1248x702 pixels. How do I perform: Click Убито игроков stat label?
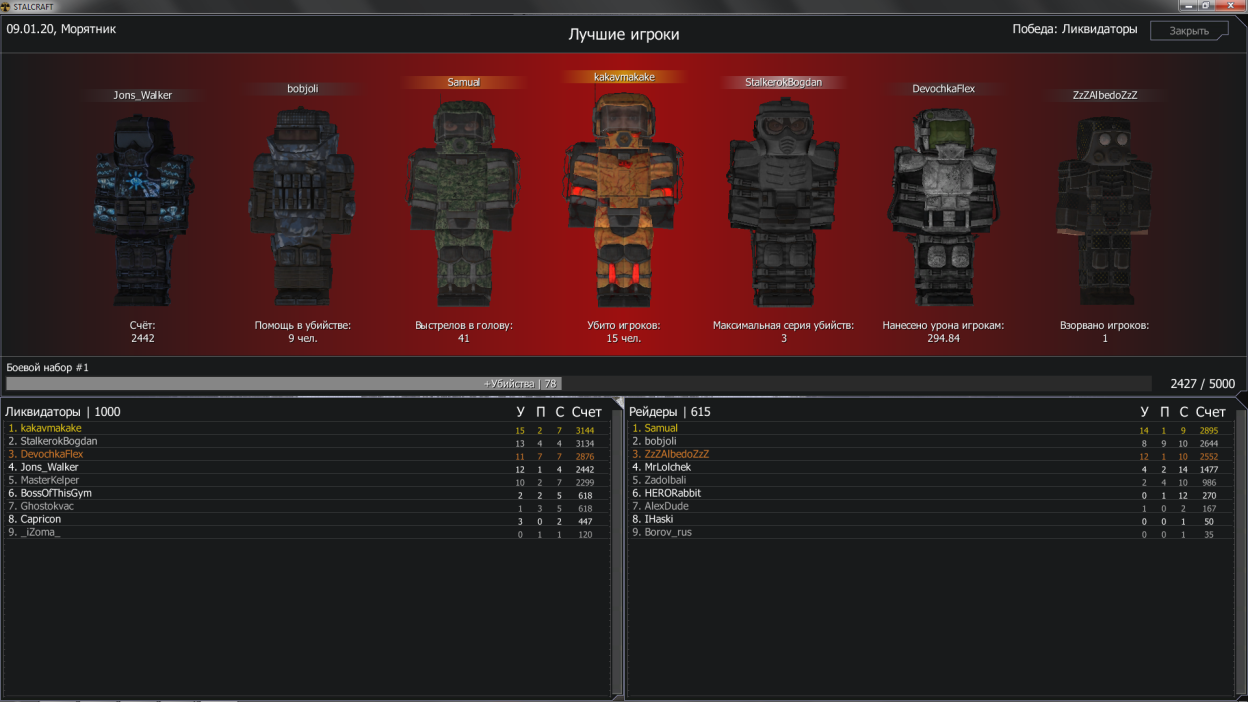pos(624,325)
